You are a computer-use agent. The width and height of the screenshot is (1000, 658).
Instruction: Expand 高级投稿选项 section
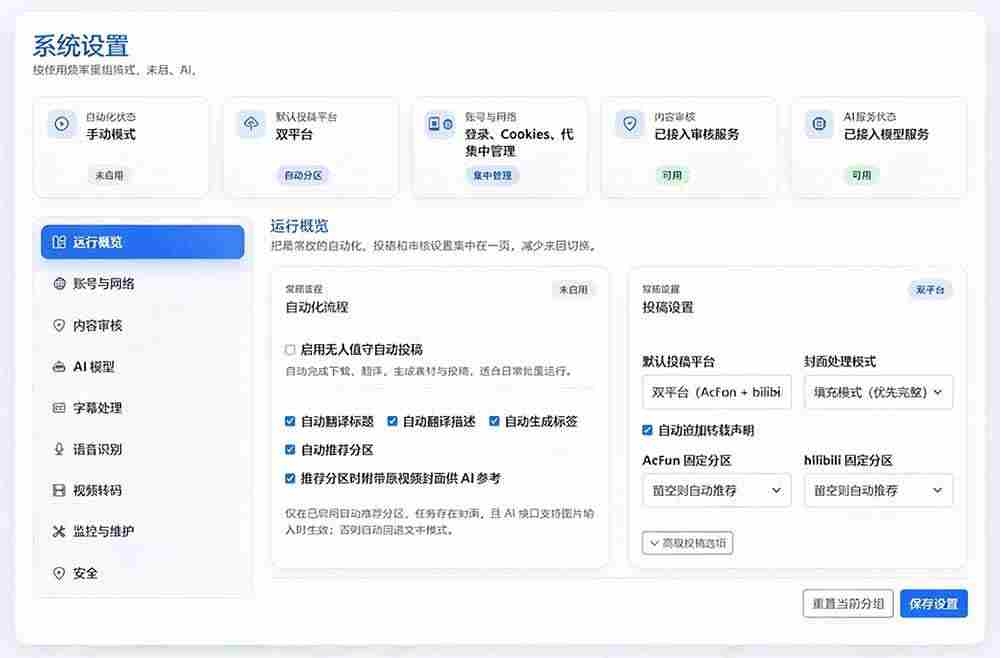coord(688,543)
